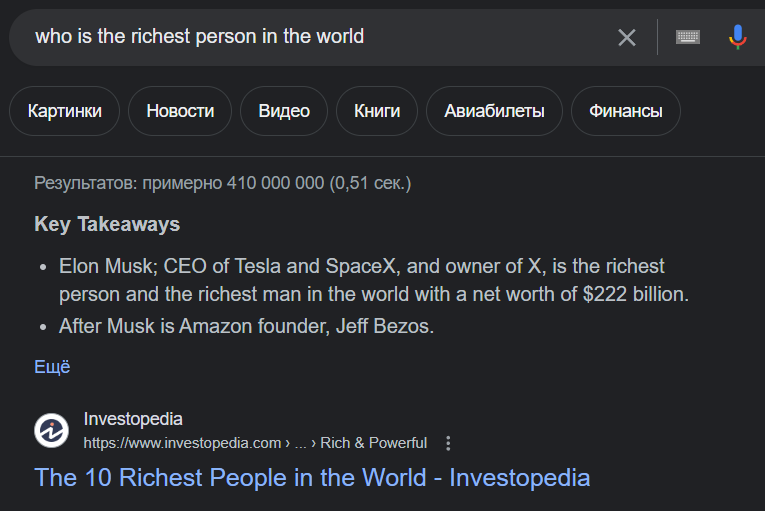The height and width of the screenshot is (511, 765).
Task: Click the Jeff Bezos bullet text
Action: pos(246,327)
